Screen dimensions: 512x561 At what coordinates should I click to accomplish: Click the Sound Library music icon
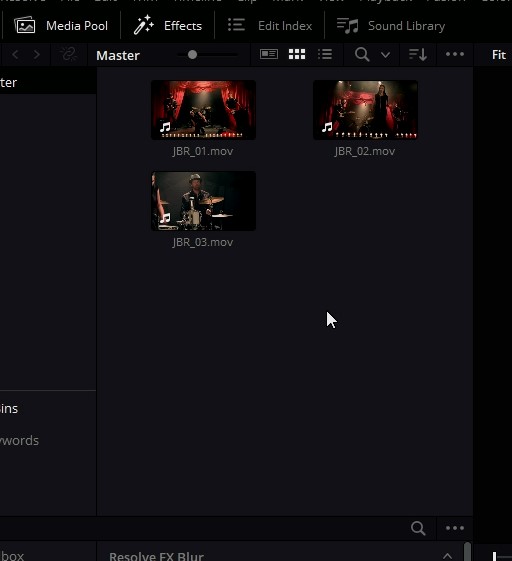347,26
